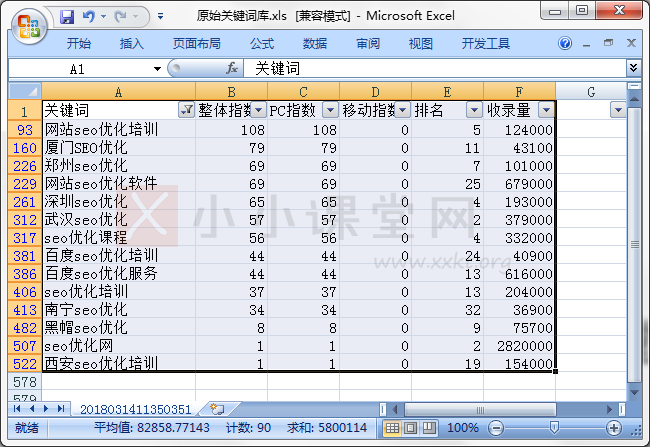The image size is (650, 447).
Task: Click horizontal scrollbar left arrow
Action: click(395, 409)
